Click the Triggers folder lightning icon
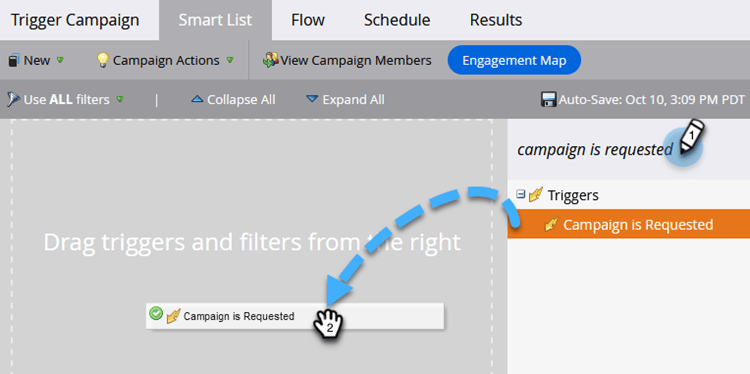 point(535,195)
